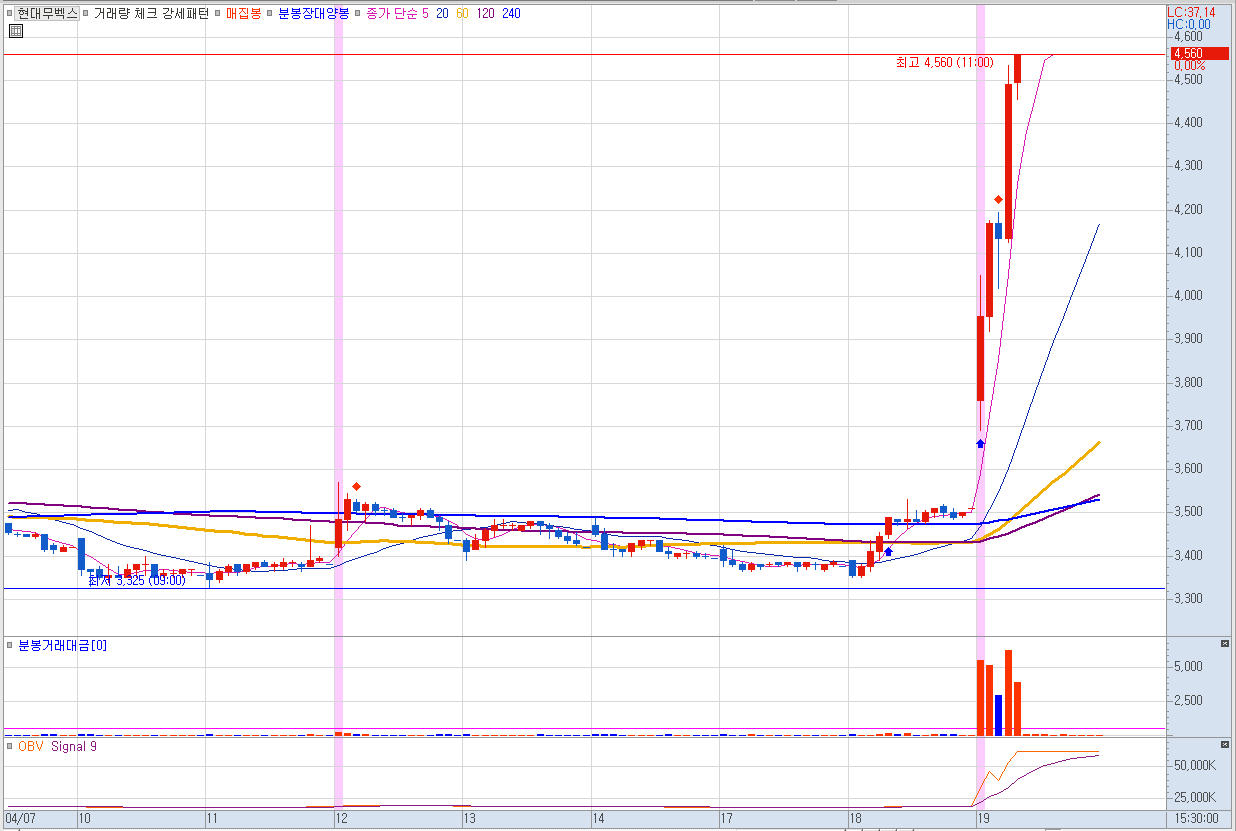The image size is (1236, 831).
Task: Click the red diamond marker near day 12
Action: coord(357,486)
